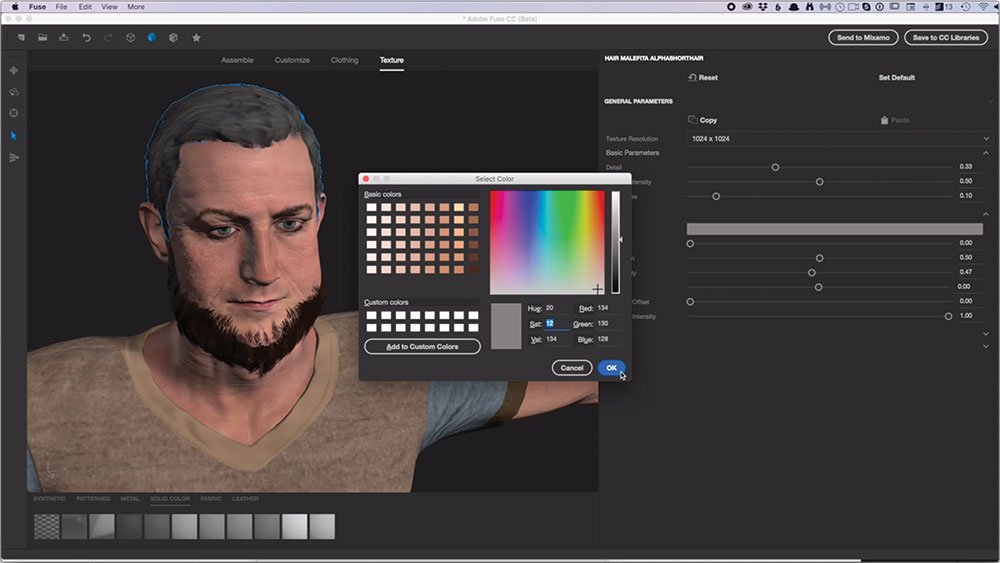The image size is (1000, 563).
Task: Click the new character icon in toolbar
Action: [x=21, y=38]
